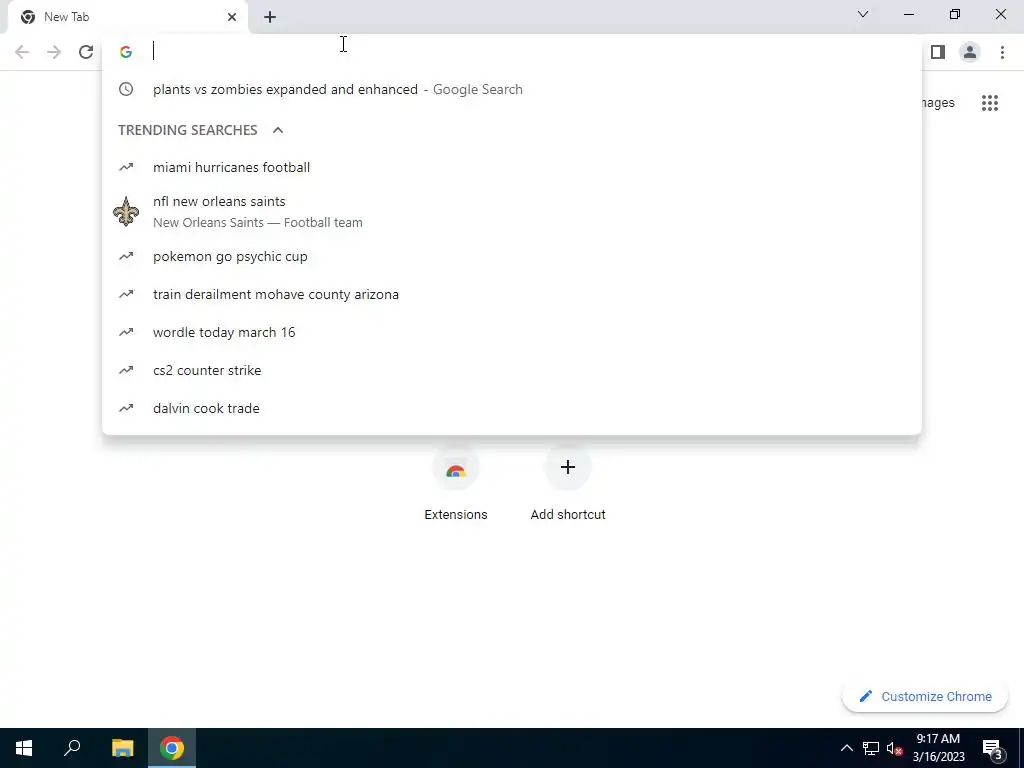Open Chrome three-dot menu
The image size is (1024, 768).
pos(1002,52)
